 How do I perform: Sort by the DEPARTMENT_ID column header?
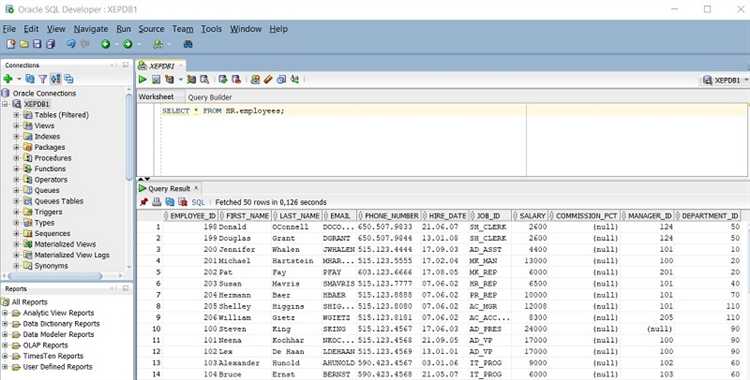click(708, 216)
